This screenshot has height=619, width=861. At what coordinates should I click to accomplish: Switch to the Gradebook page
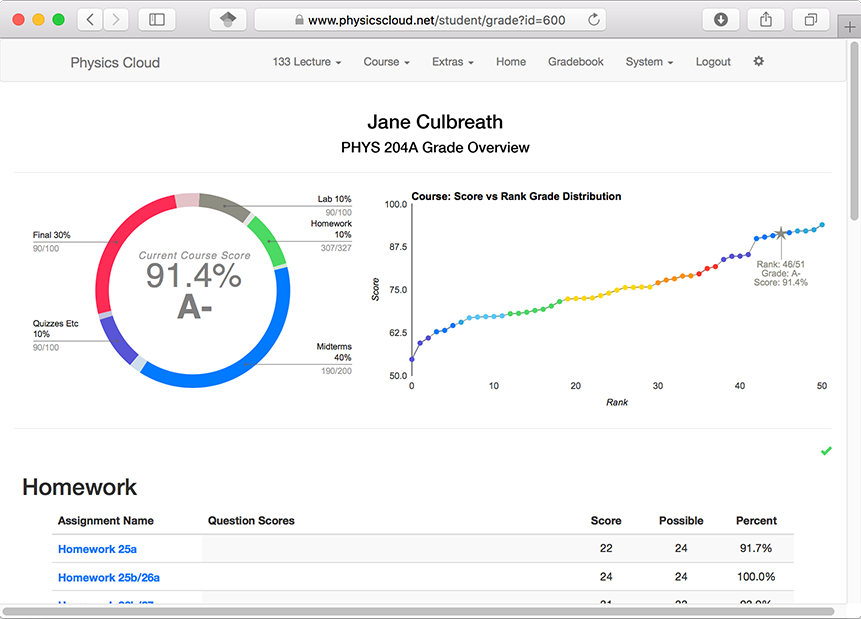tap(576, 61)
